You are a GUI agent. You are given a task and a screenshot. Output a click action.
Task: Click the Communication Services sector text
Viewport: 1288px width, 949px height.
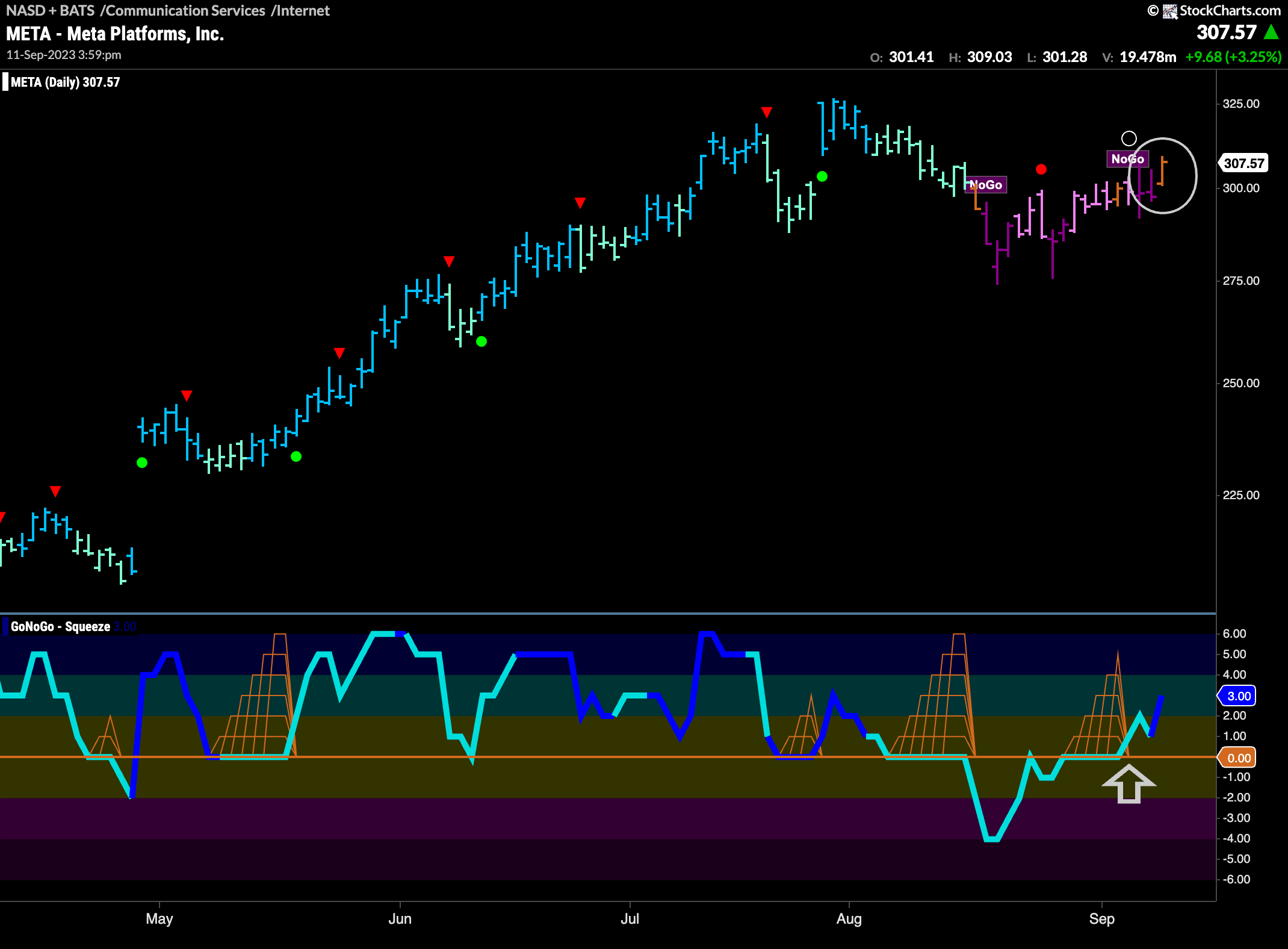(185, 10)
